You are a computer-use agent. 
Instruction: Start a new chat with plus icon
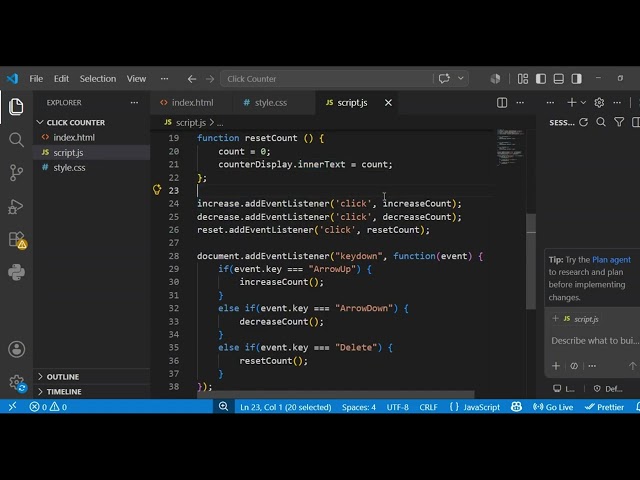[572, 102]
